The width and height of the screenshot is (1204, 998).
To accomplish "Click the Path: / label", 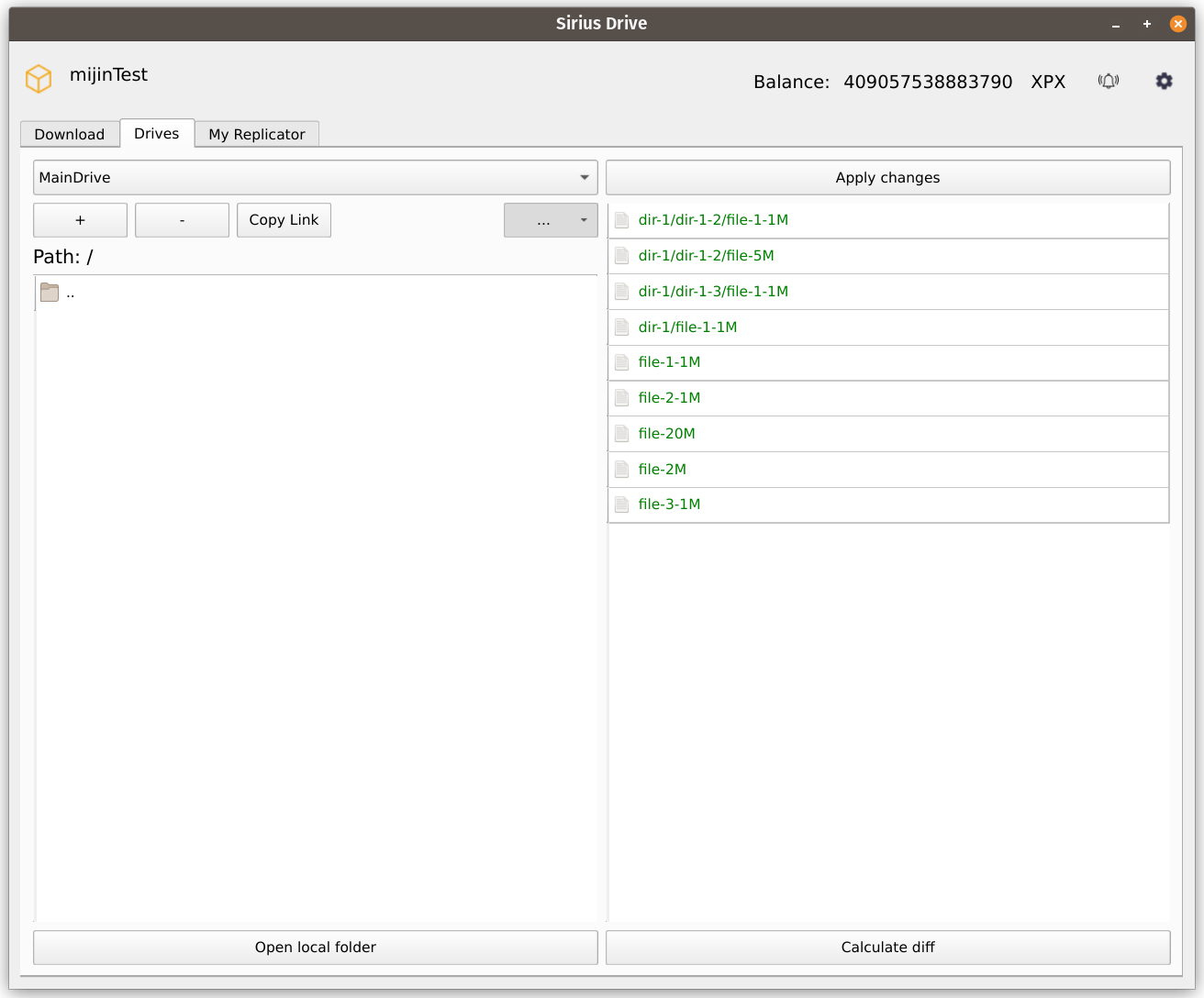I will click(x=63, y=257).
